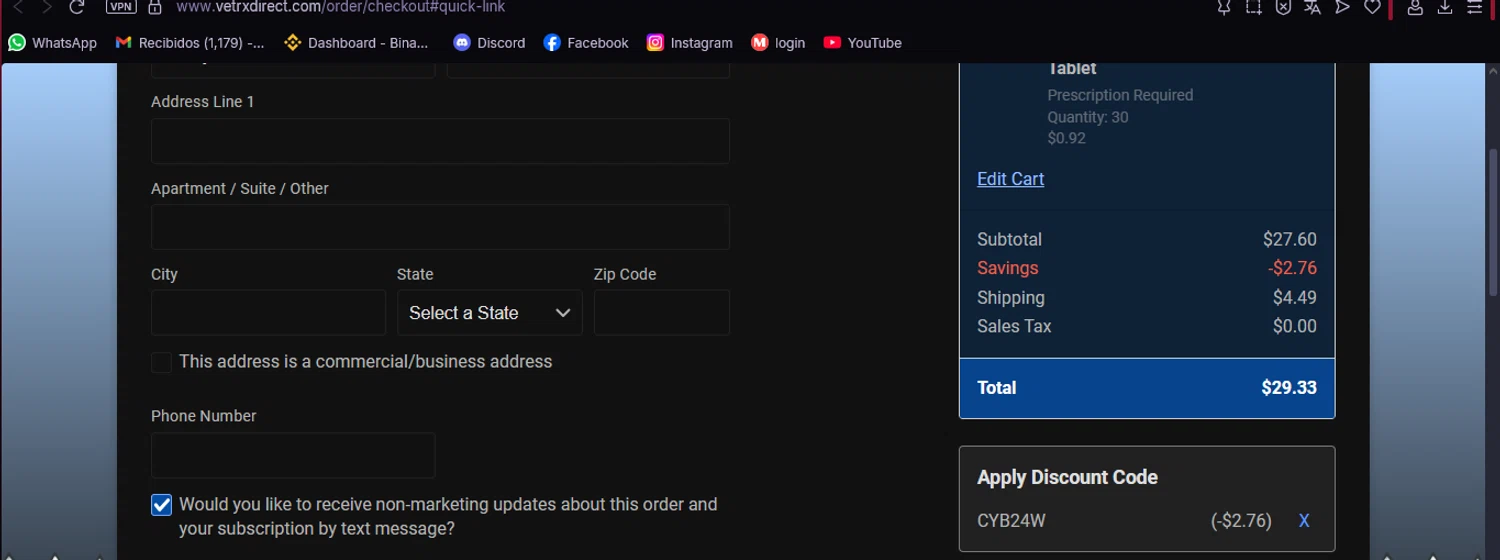The width and height of the screenshot is (1500, 560).
Task: Open the Instagram bookmark
Action: [689, 43]
